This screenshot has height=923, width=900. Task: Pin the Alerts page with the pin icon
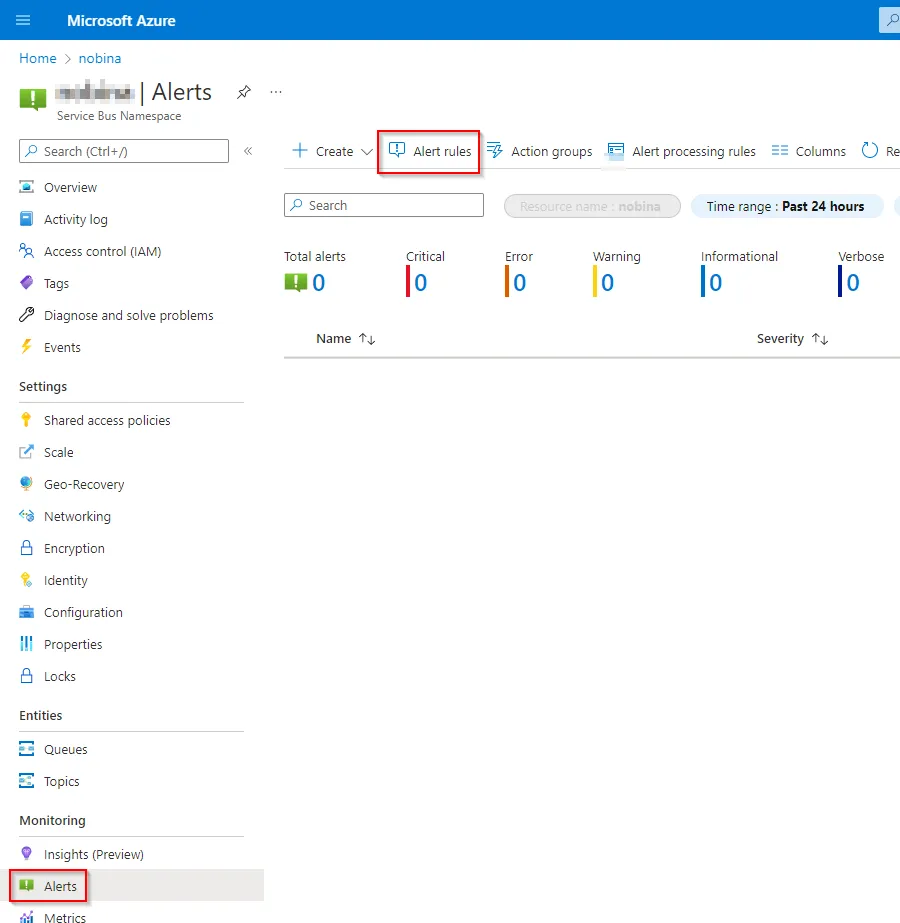(244, 92)
